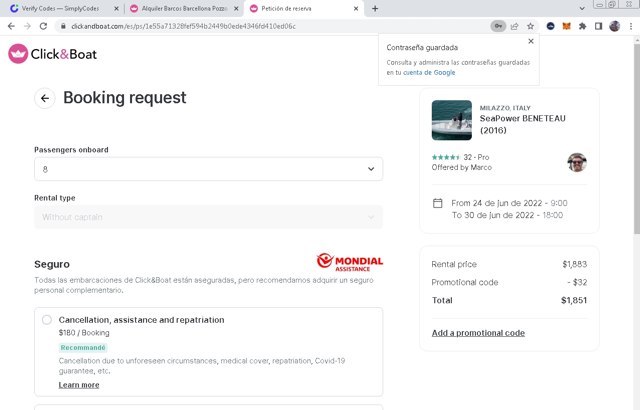Click the Click&Boat logo
This screenshot has height=410, width=640.
coord(53,54)
